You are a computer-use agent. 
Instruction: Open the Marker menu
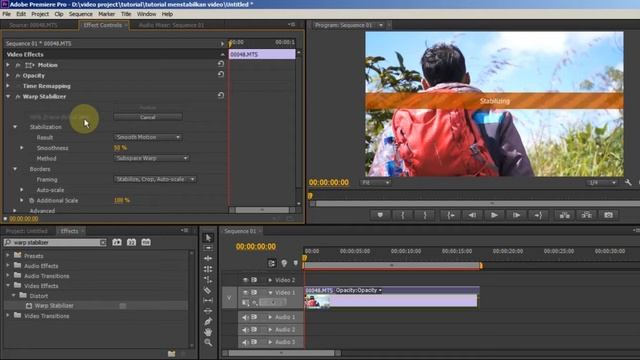[x=107, y=14]
